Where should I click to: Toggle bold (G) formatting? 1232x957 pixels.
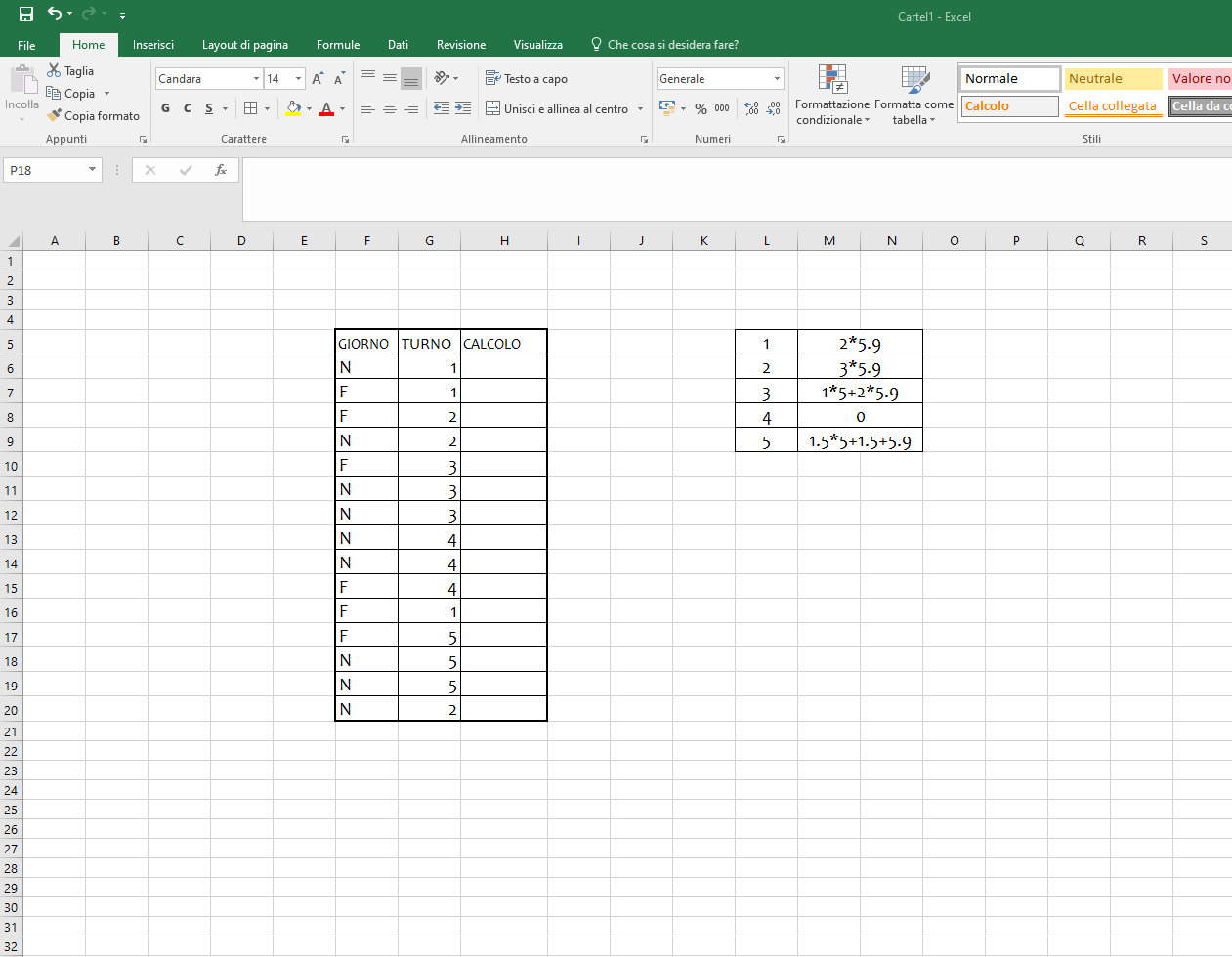click(166, 108)
